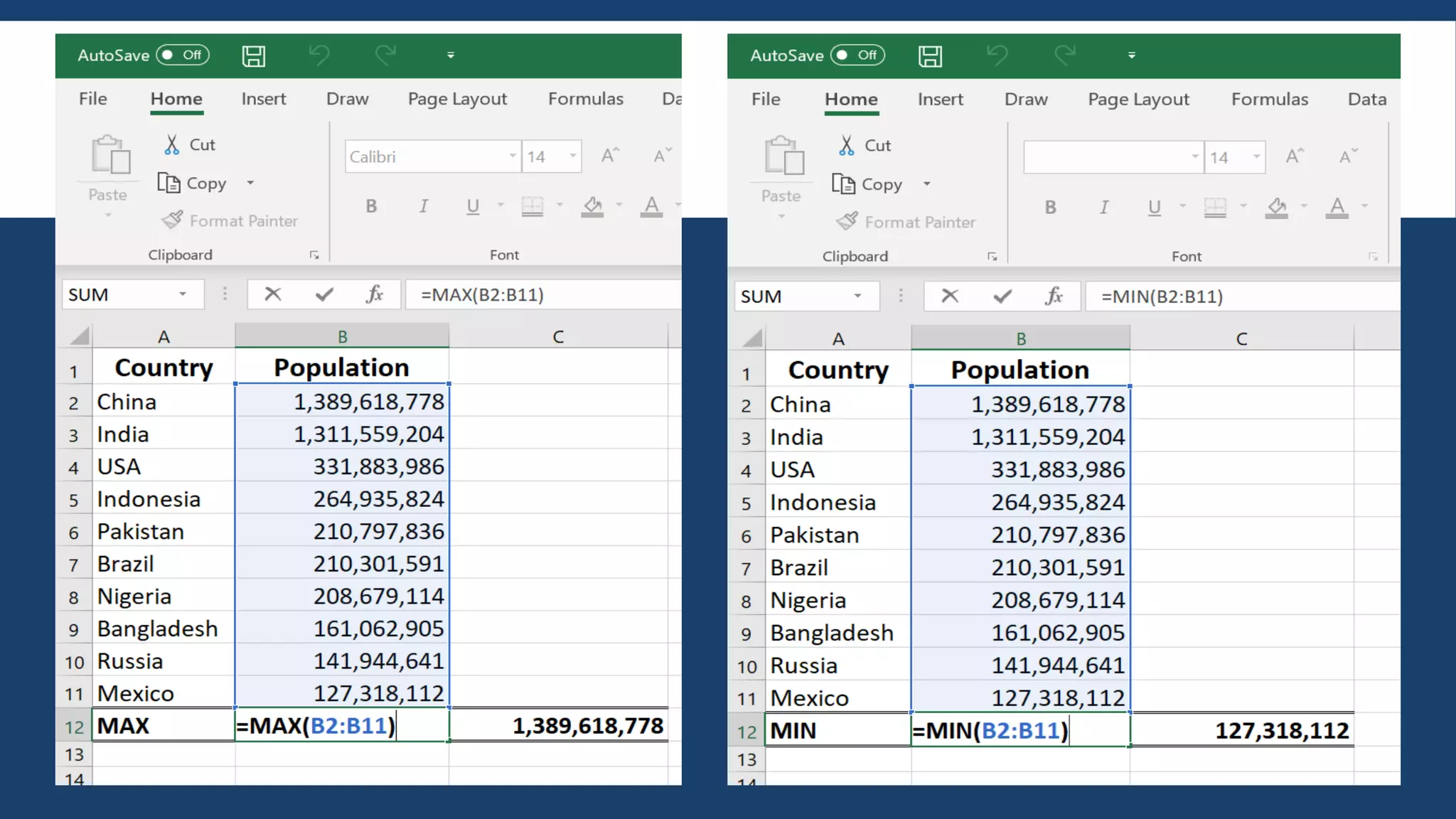Toggle AutoSave switch in left window
1456x819 pixels.
point(182,55)
